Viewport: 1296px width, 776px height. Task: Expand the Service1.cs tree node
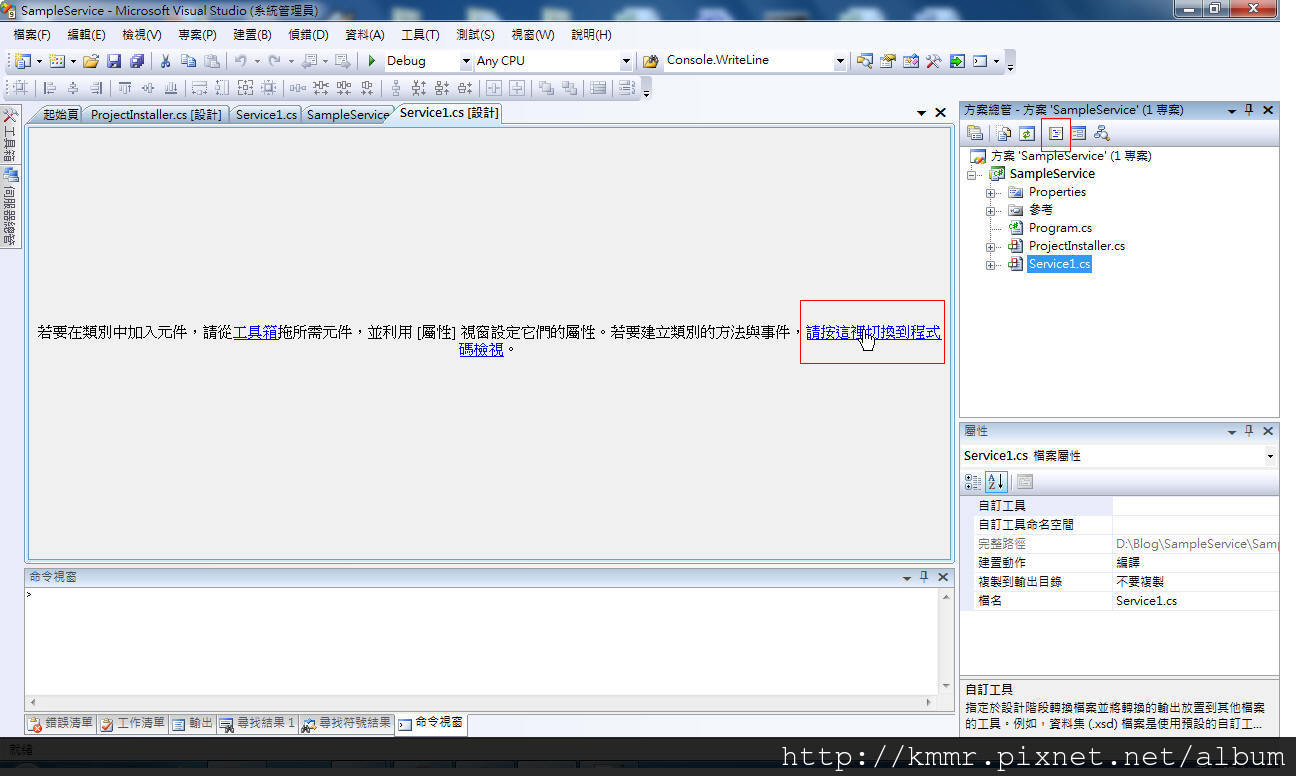(x=991, y=264)
